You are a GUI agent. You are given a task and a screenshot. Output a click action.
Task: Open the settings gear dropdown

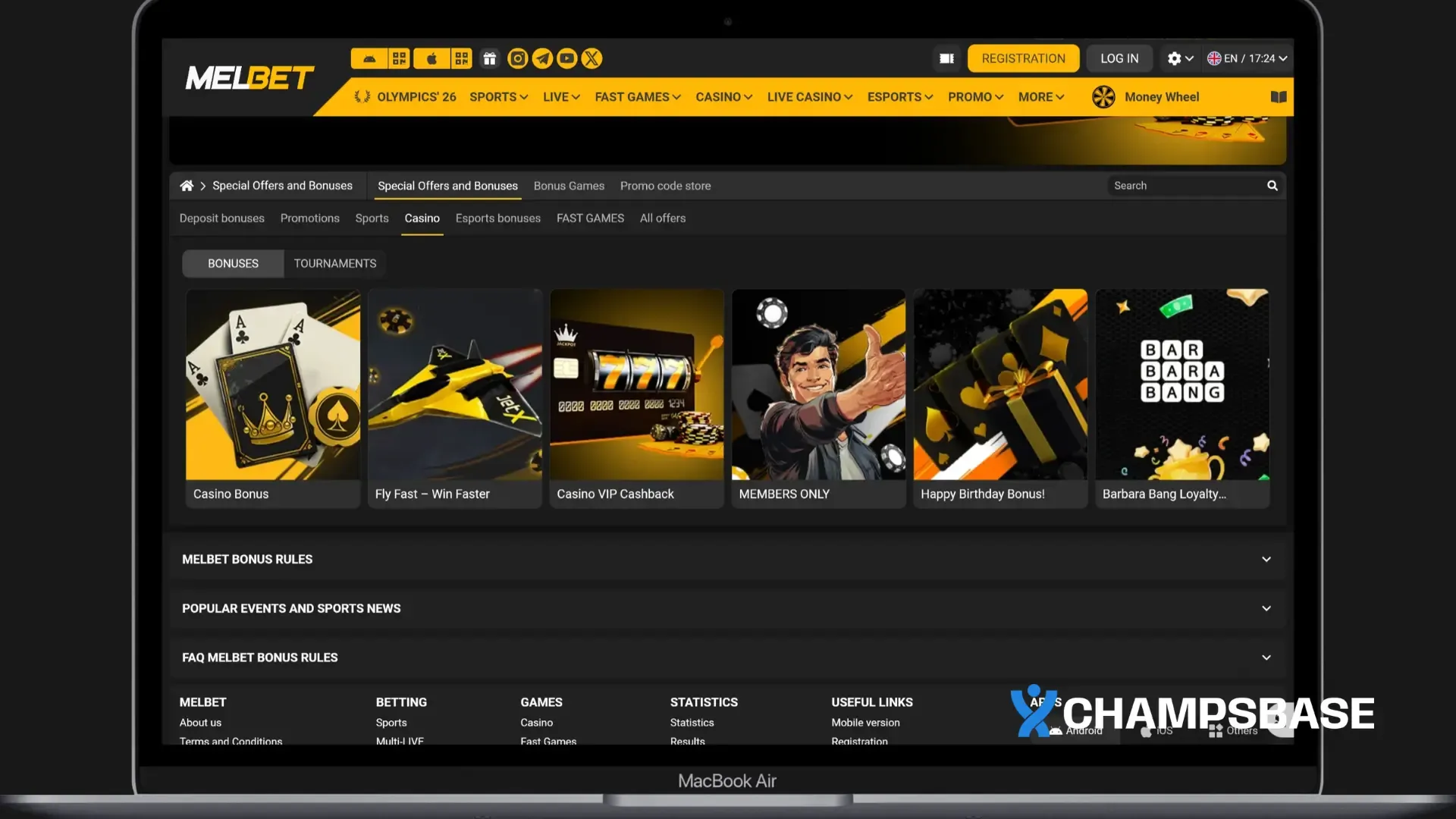[x=1180, y=58]
